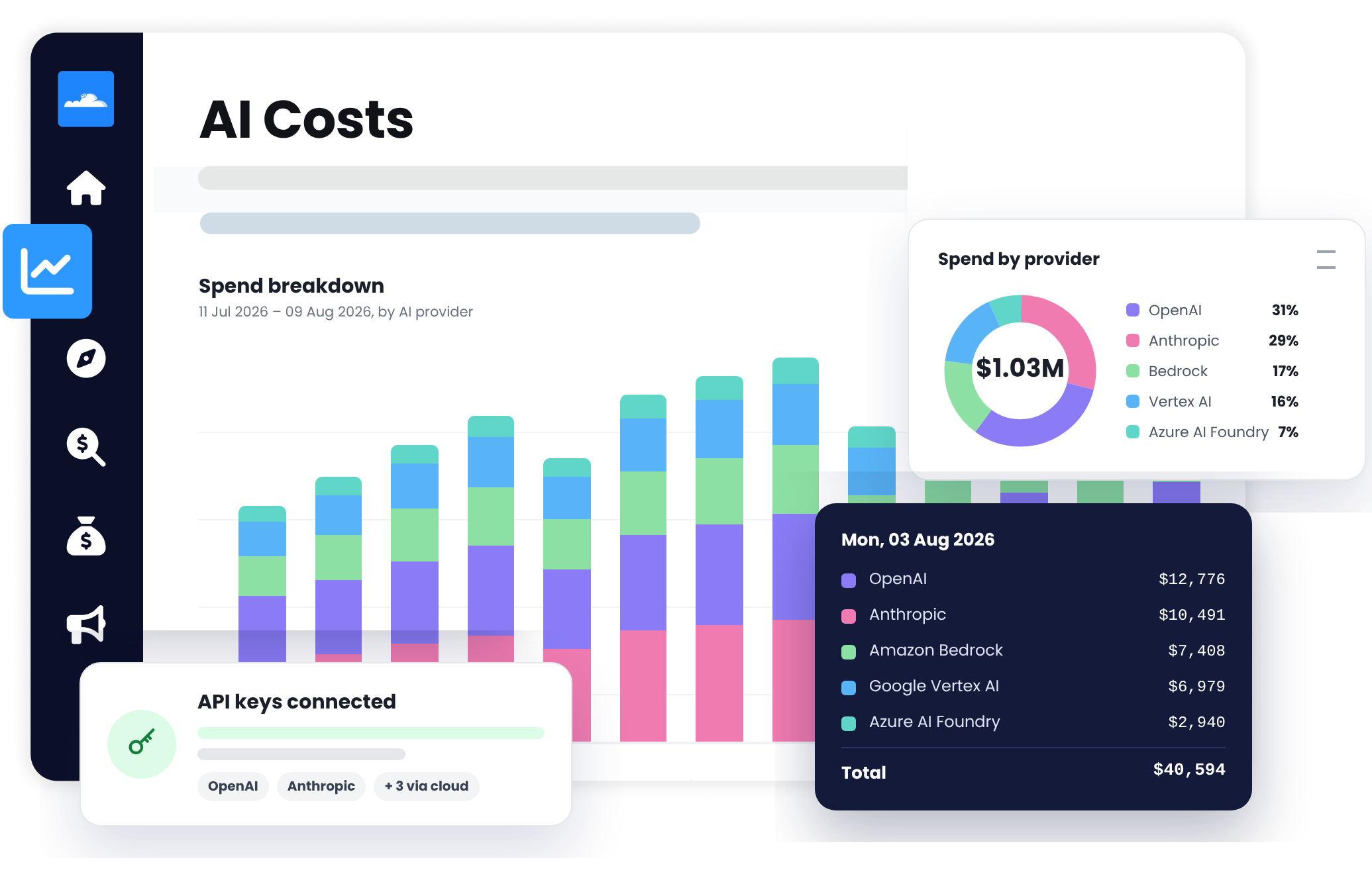The image size is (1372, 880).
Task: Select the analytics chart sidebar icon
Action: (x=48, y=271)
